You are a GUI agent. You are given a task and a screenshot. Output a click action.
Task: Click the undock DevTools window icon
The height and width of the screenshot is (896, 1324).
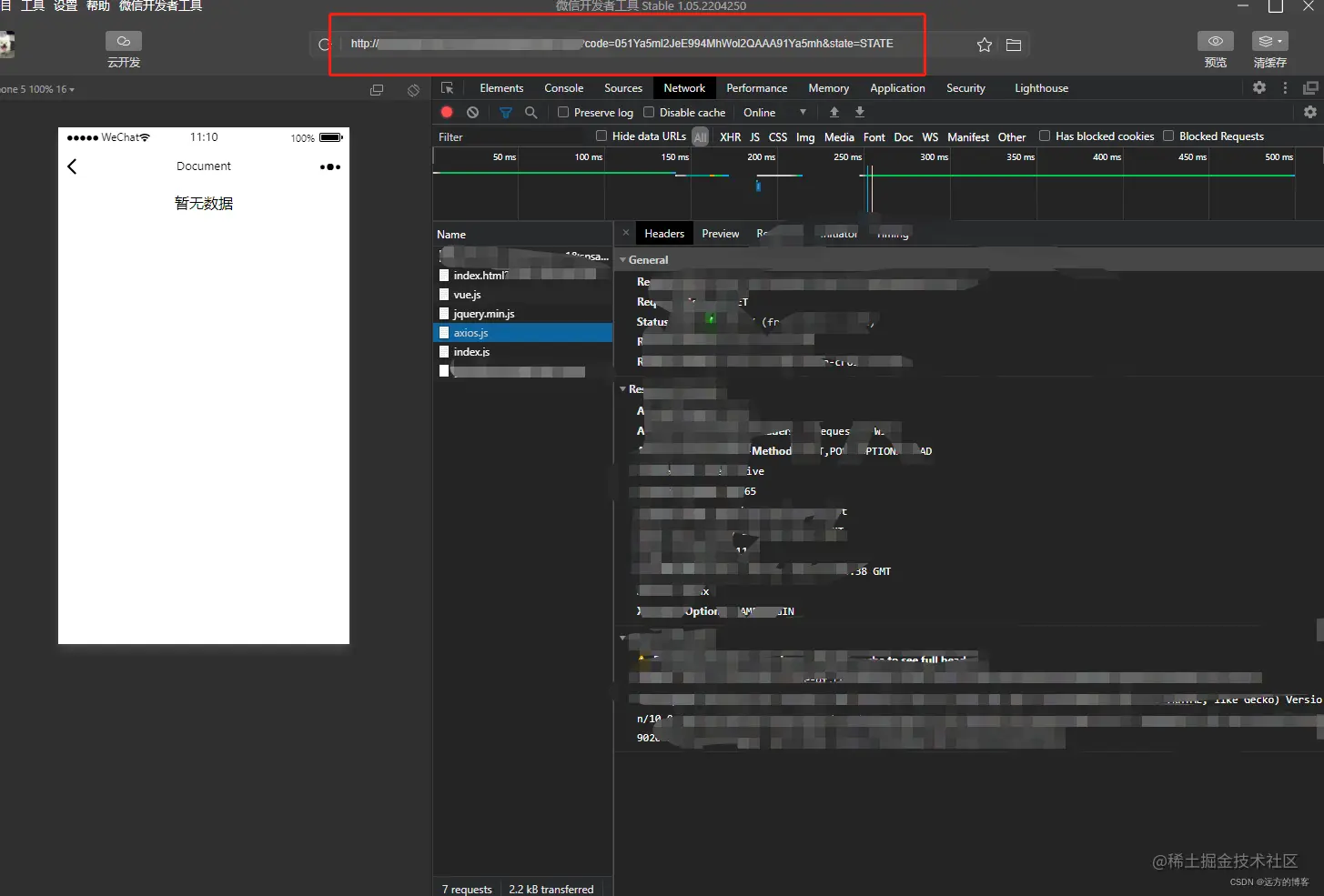(x=1310, y=87)
